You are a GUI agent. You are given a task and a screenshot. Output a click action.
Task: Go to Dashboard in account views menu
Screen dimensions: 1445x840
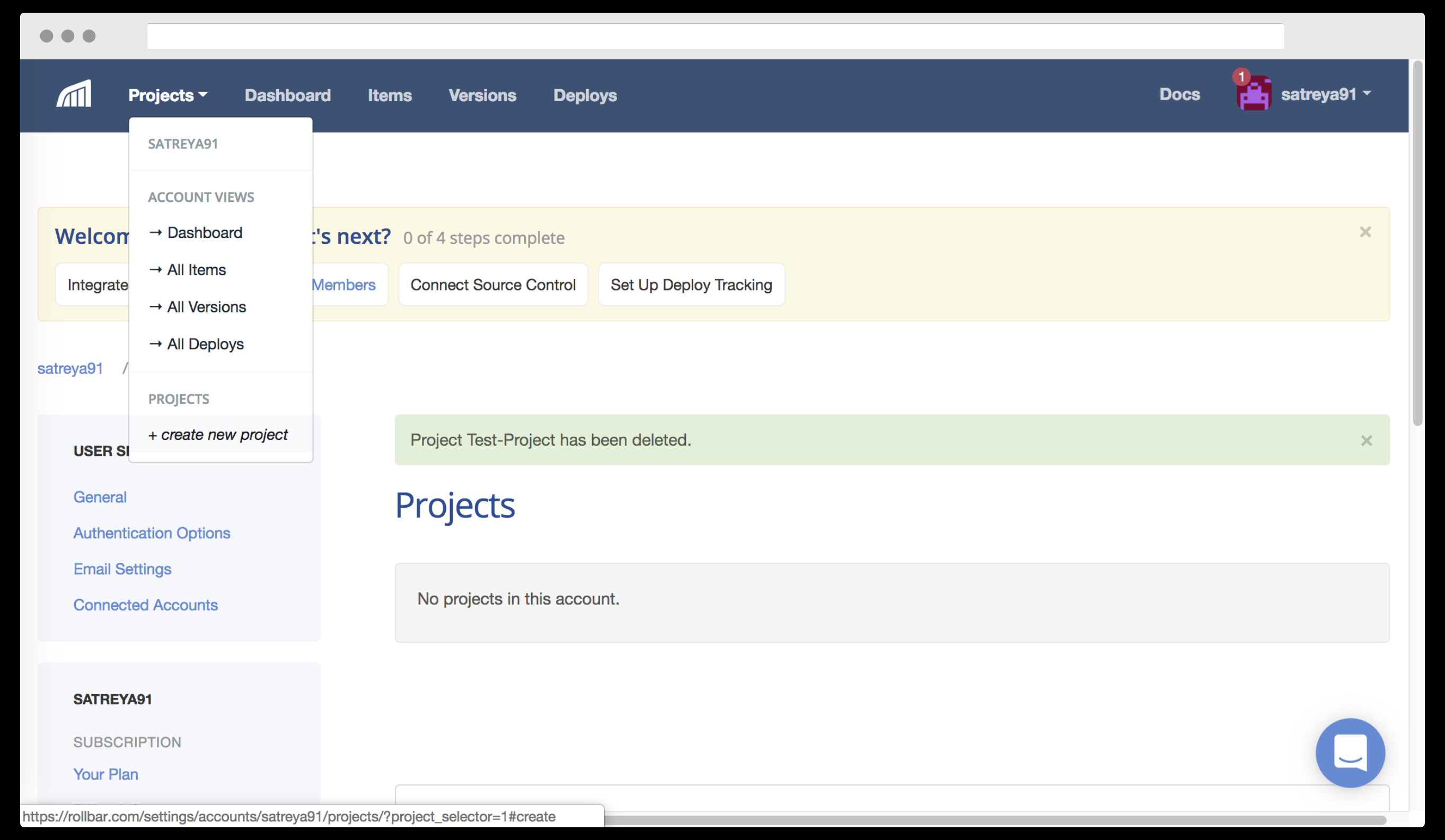(204, 233)
